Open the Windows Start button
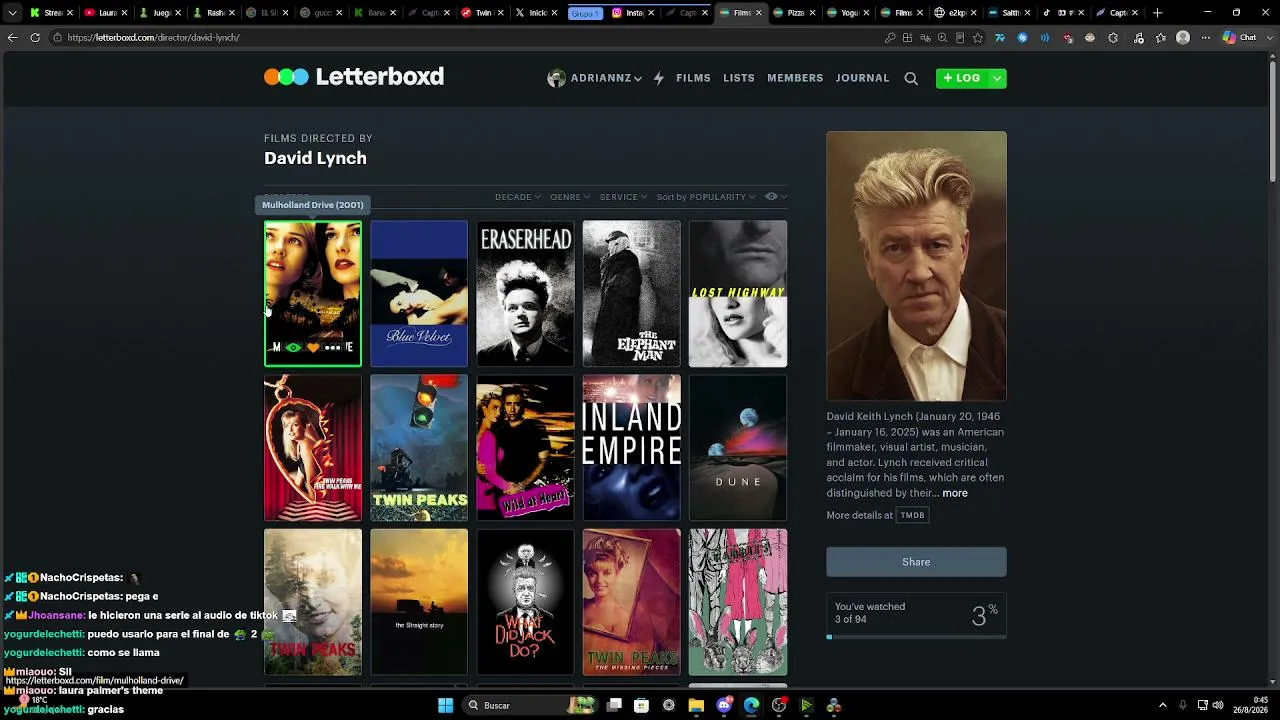Image resolution: width=1280 pixels, height=720 pixels. tap(445, 706)
